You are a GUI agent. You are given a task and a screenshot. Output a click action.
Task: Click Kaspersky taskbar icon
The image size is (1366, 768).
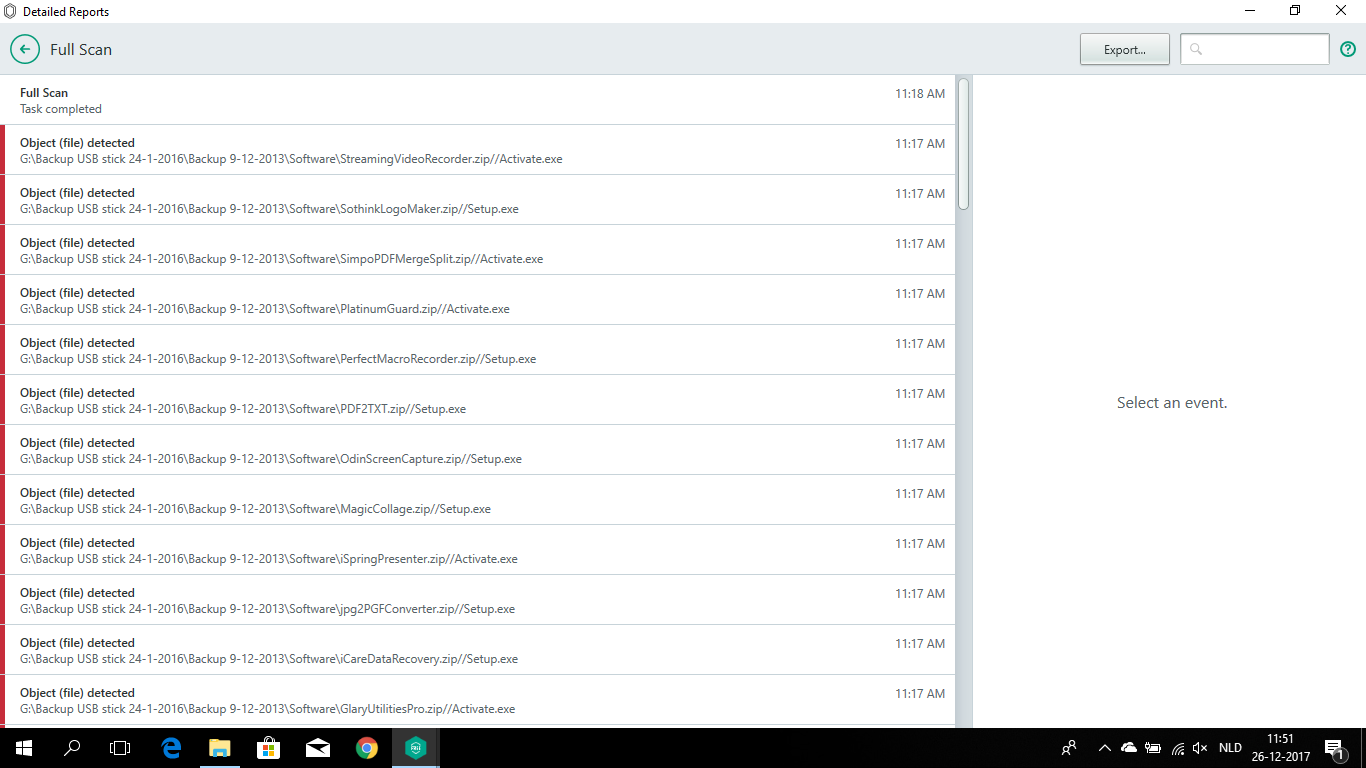pos(416,747)
